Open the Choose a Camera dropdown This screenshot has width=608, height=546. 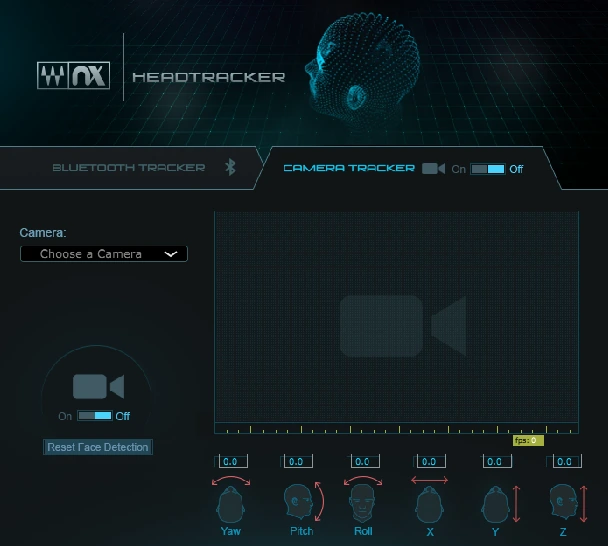click(x=104, y=254)
